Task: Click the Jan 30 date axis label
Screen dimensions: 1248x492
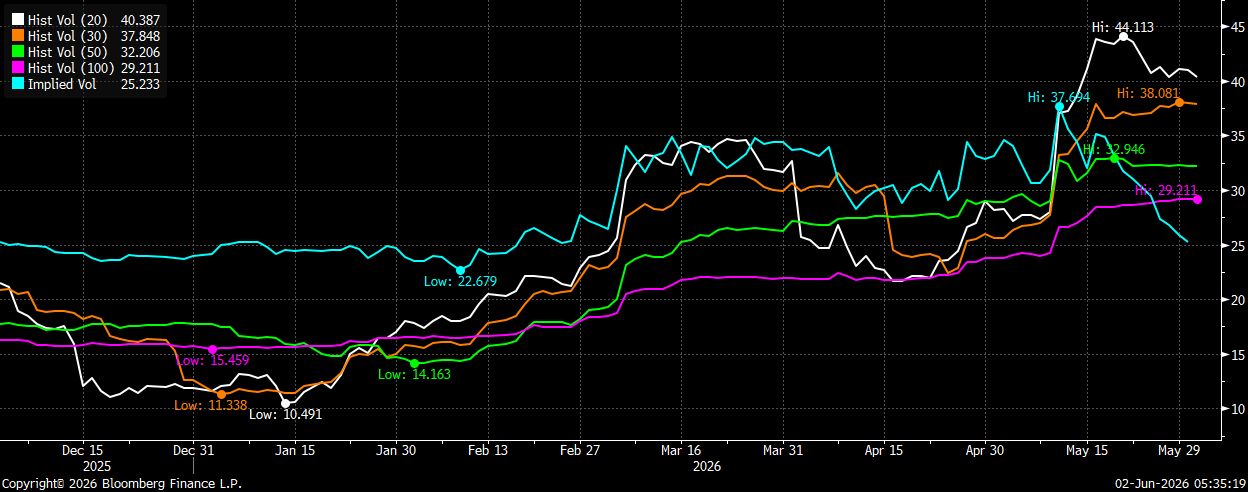Action: [x=396, y=450]
